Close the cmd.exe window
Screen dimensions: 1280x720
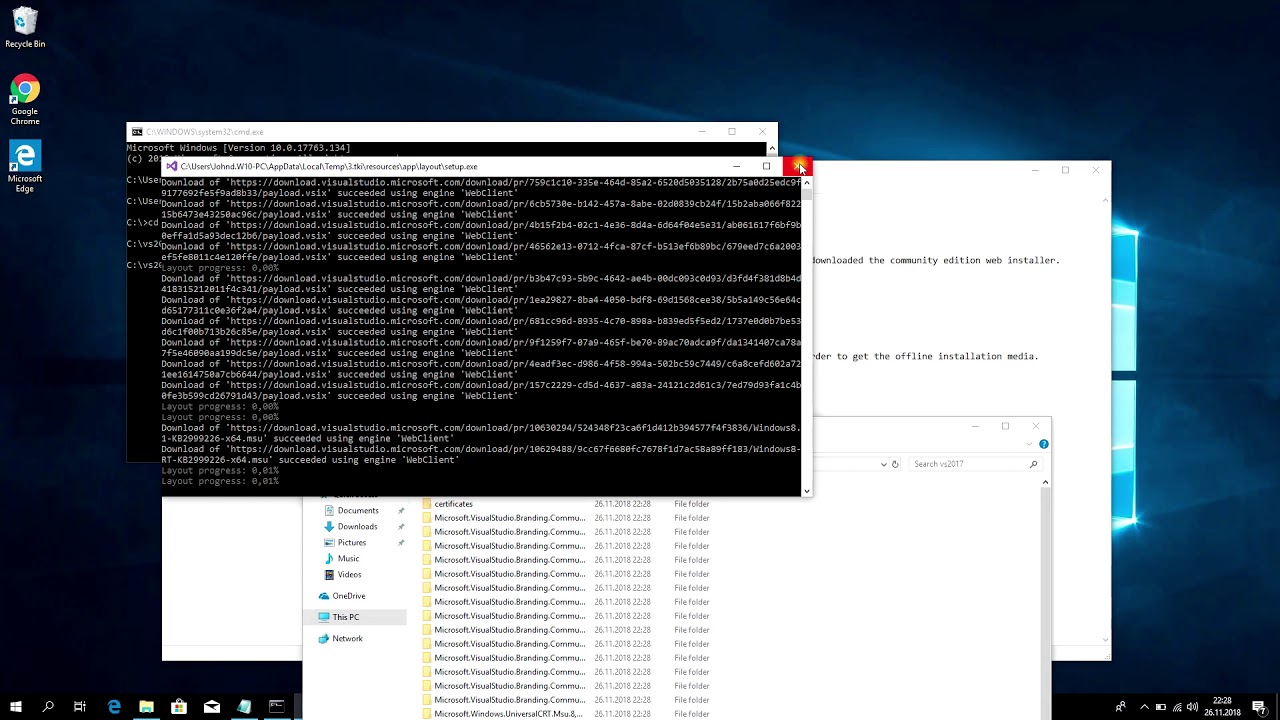[762, 132]
